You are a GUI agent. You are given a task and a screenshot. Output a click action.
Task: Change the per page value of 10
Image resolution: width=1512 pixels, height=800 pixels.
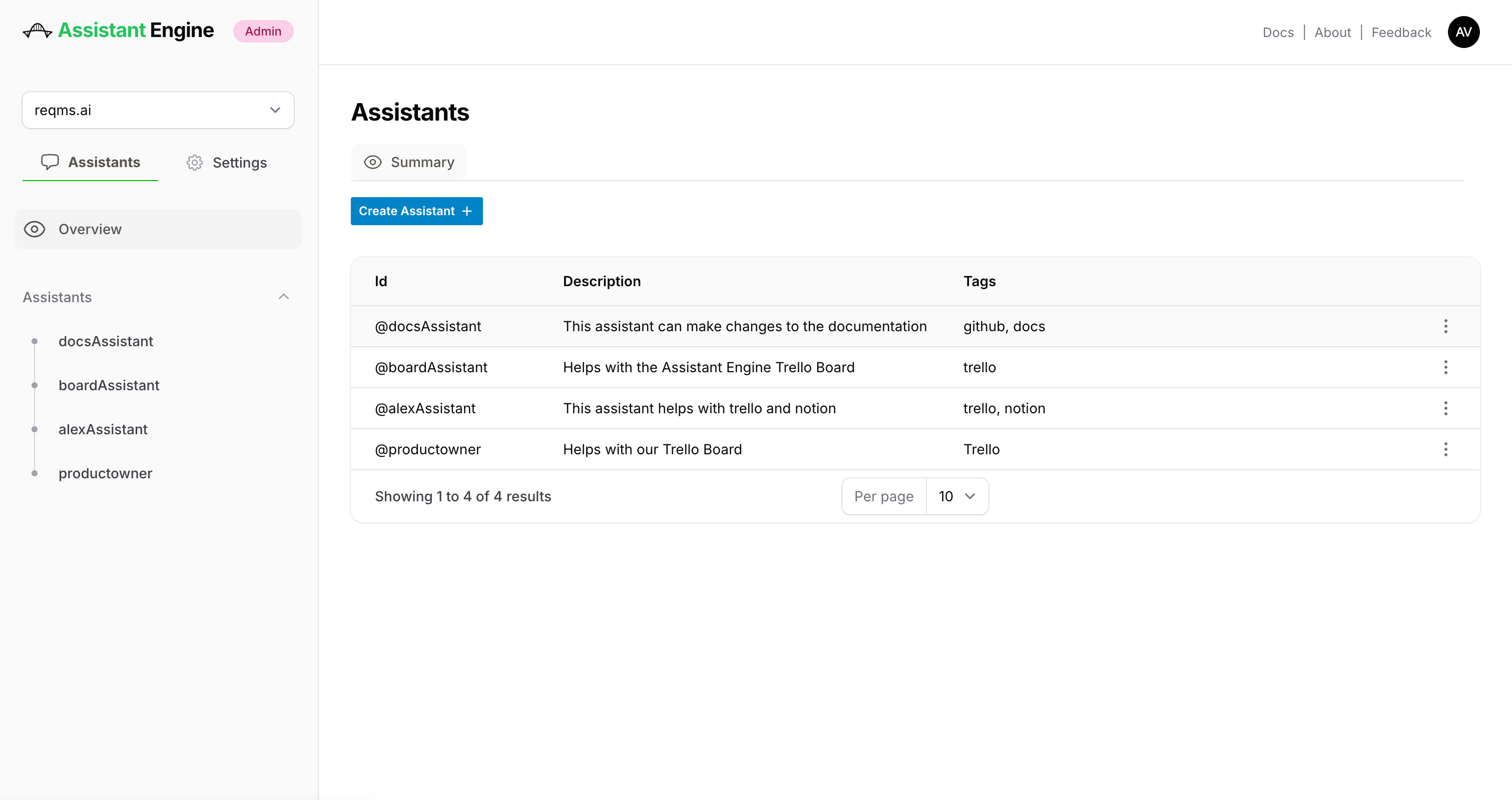[x=957, y=496]
